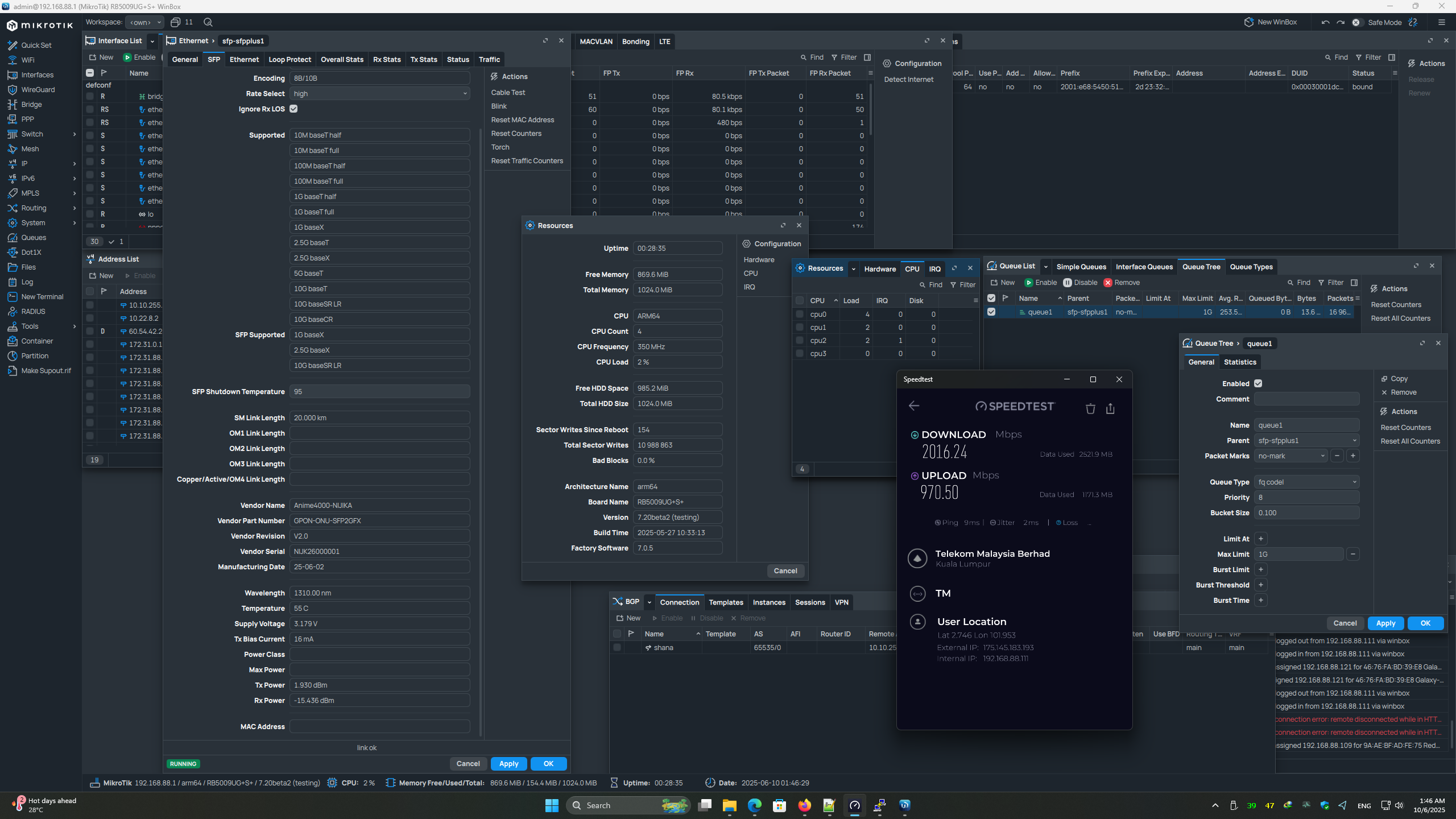Open the RADIUS sidebar item

(33, 312)
